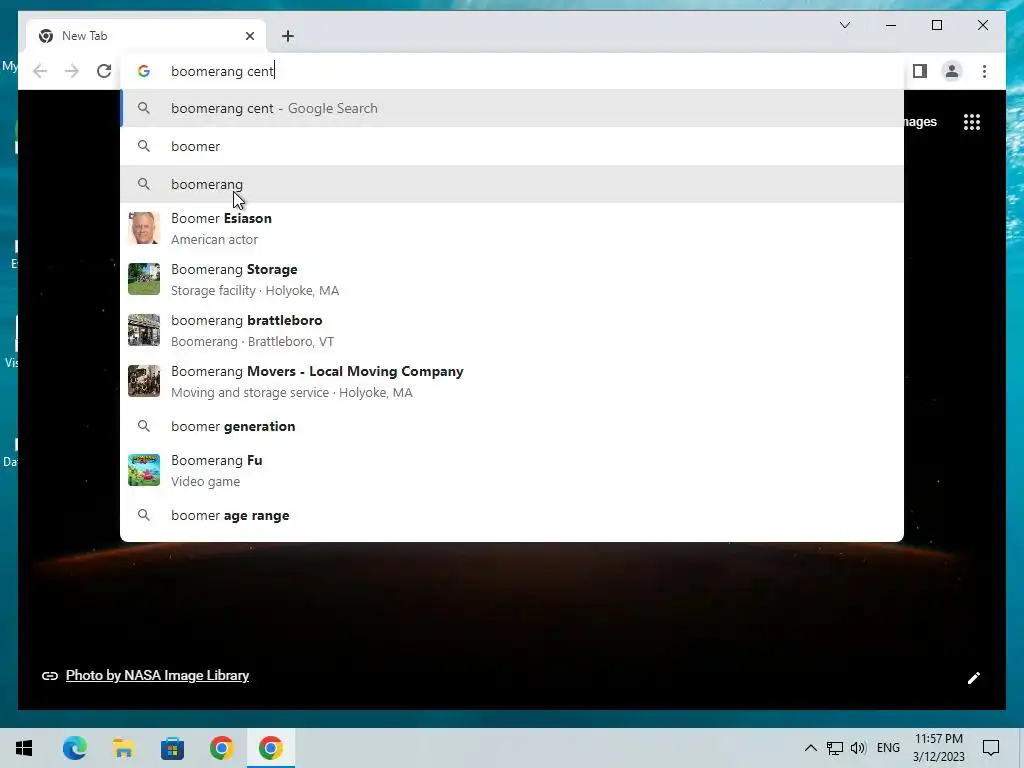Click the ENG language indicator
1024x768 pixels.
pyautogui.click(x=888, y=748)
